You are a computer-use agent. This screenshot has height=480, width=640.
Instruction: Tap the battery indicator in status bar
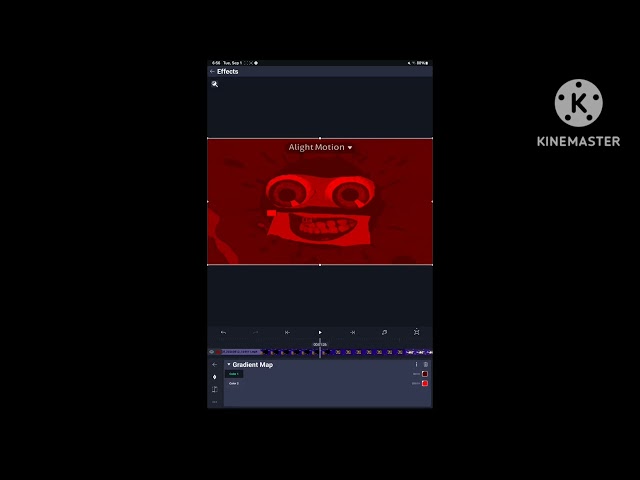(x=422, y=63)
